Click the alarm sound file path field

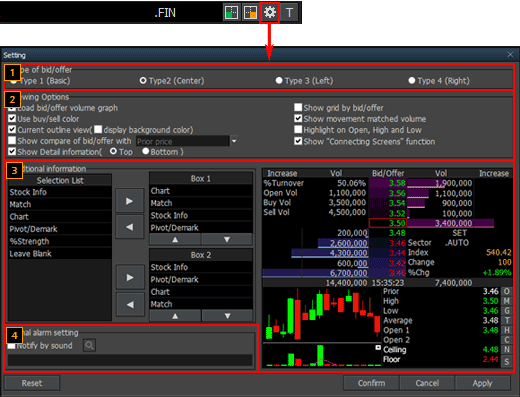[130, 360]
